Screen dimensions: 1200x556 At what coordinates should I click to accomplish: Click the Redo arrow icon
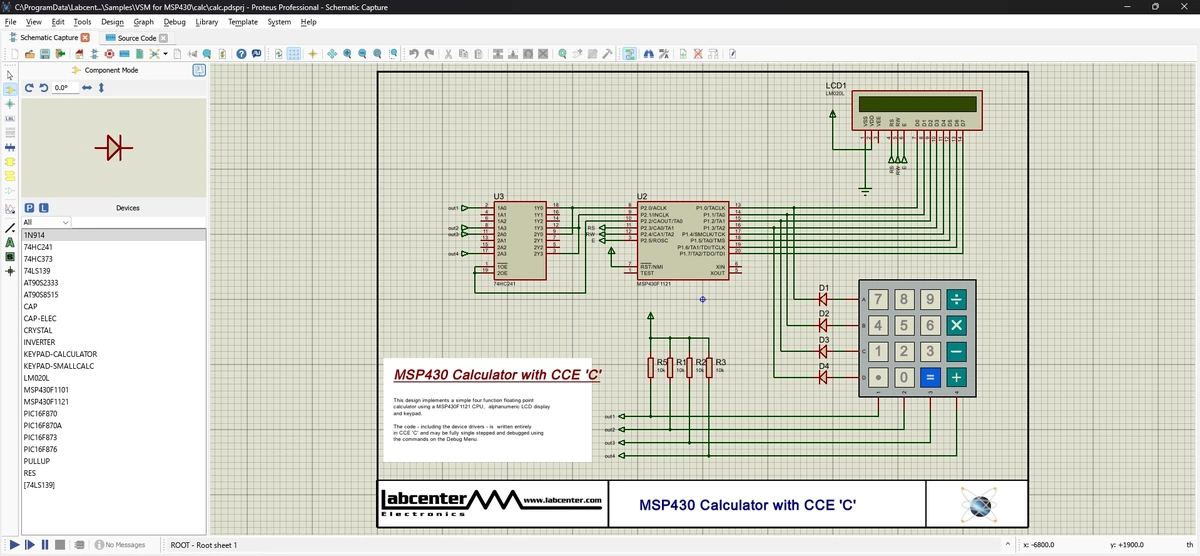coord(430,53)
